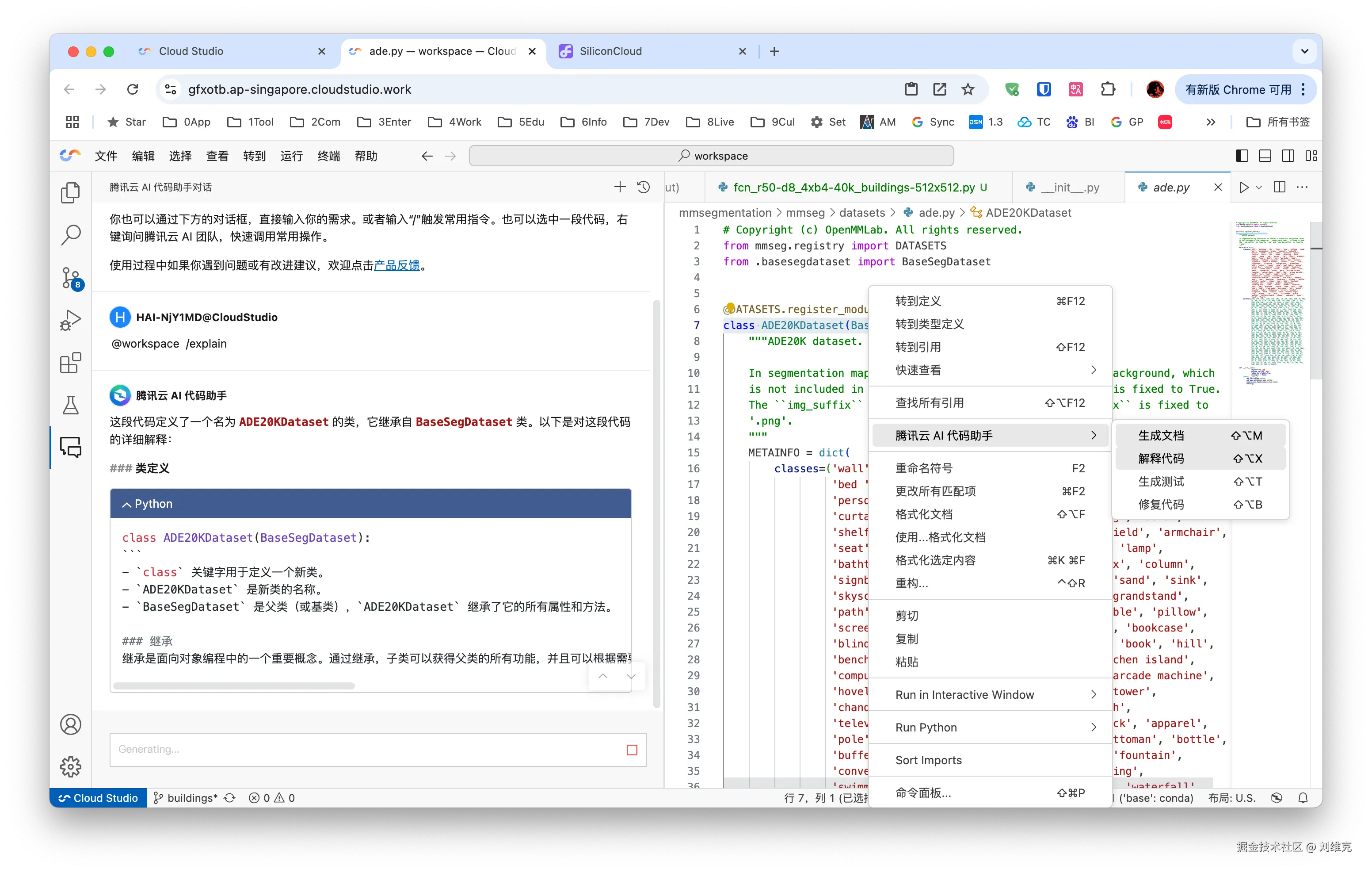Stop generating with red square button
This screenshot has width=1372, height=873.
pos(632,750)
